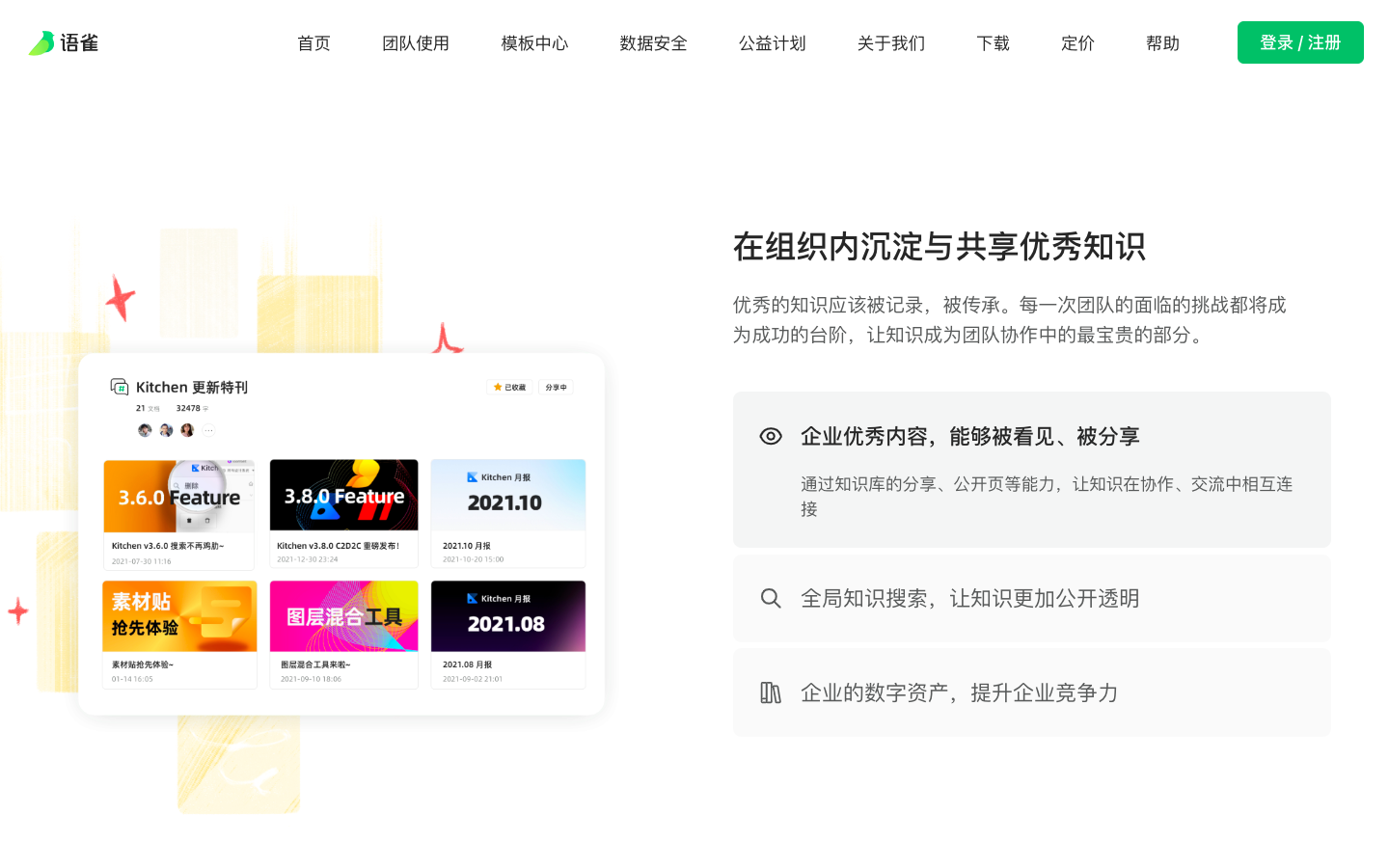
Task: Open the 定价 pricing page
Action: [1077, 43]
